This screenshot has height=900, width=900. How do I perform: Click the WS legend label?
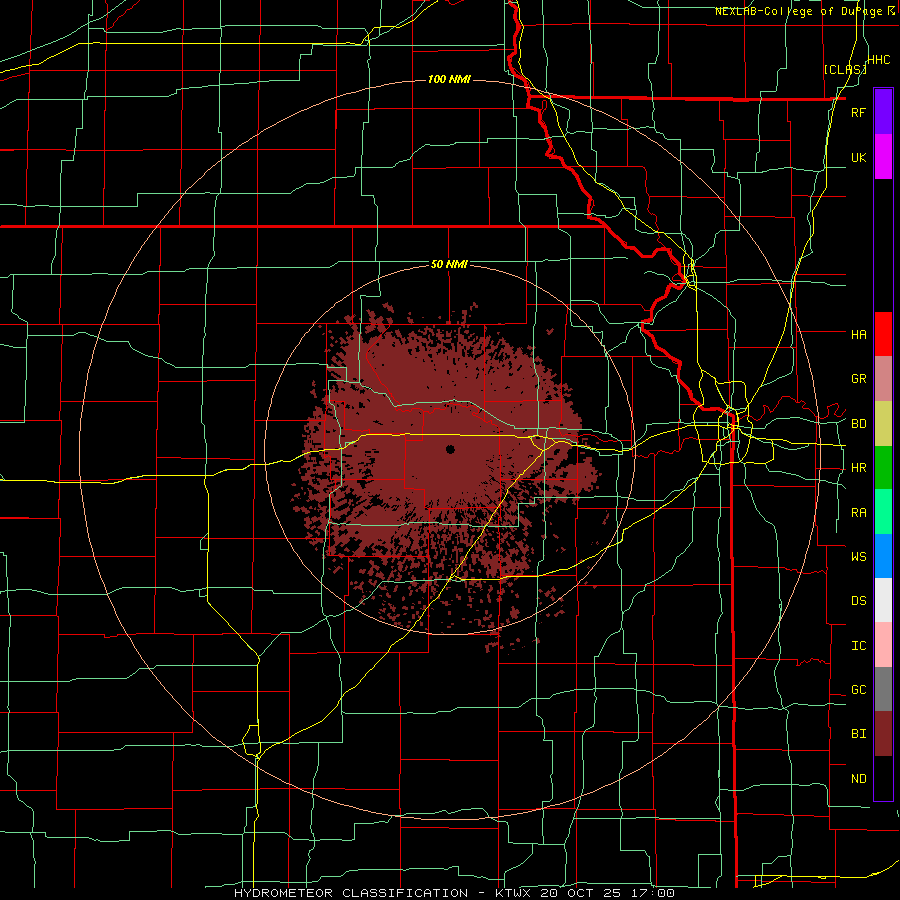[x=858, y=557]
